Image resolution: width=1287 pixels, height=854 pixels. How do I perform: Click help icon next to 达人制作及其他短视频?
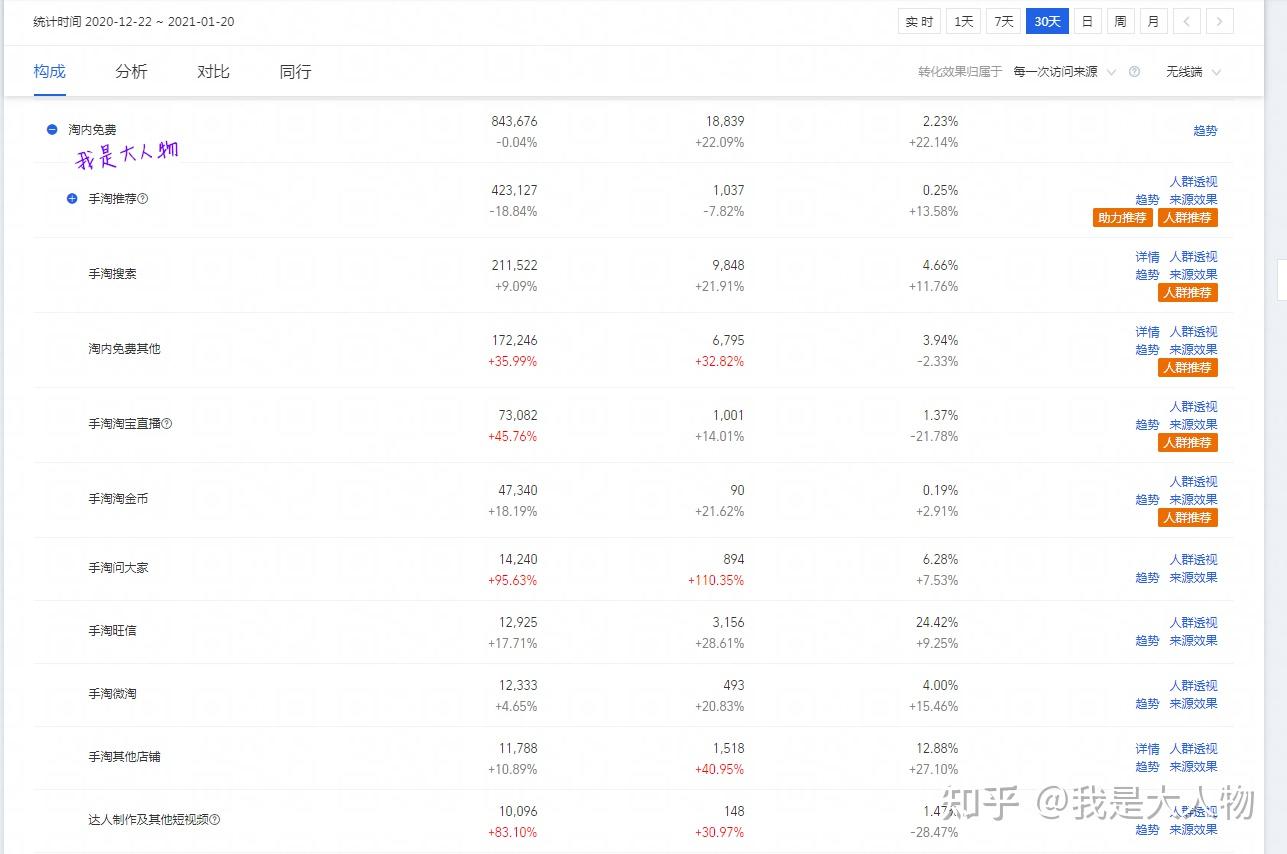(x=215, y=820)
